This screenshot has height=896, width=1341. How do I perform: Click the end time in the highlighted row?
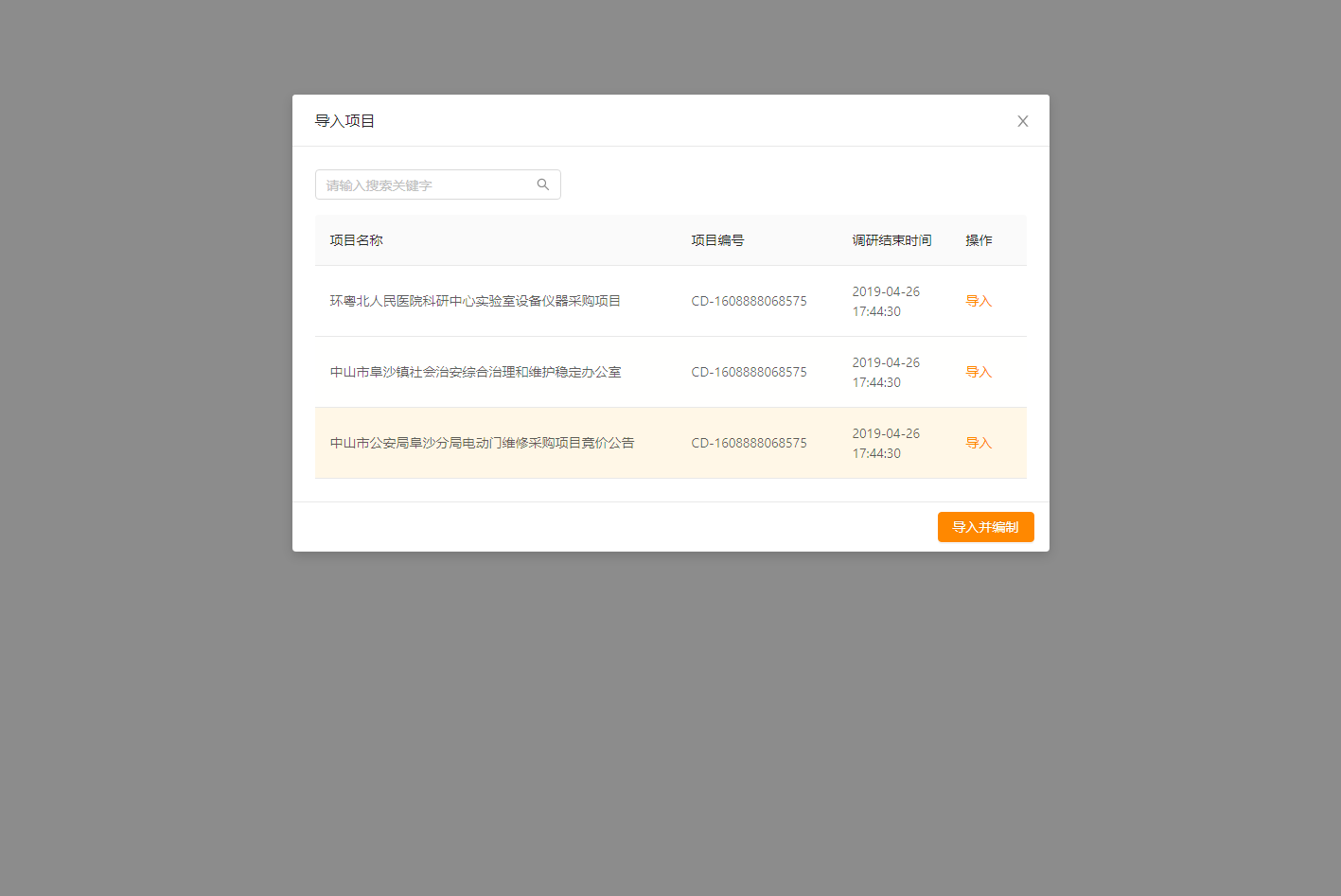point(885,443)
